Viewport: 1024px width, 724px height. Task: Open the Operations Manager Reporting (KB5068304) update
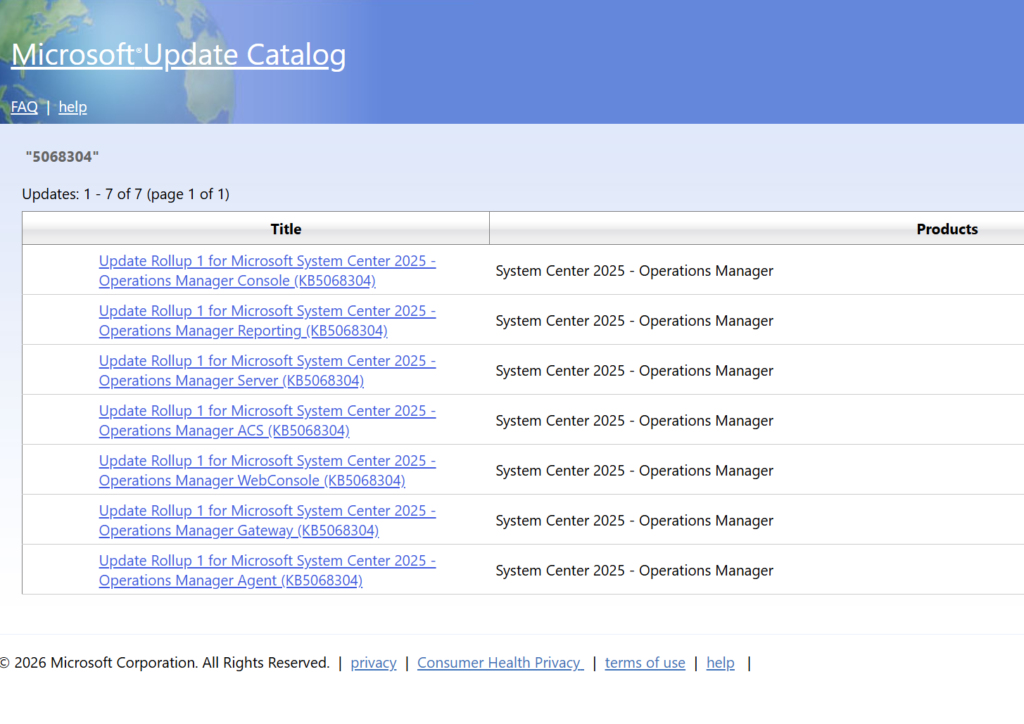click(267, 321)
